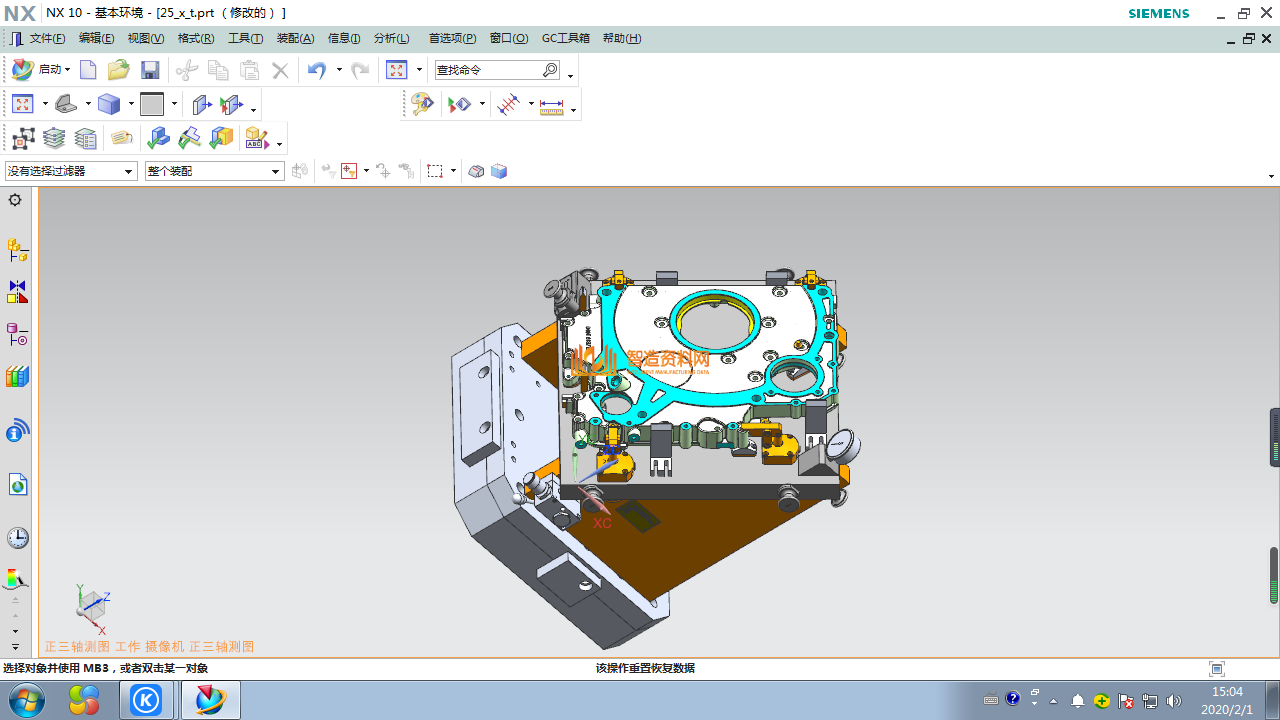The image size is (1280, 720).
Task: Open the Constraint Navigator in sidebar
Action: [x=17, y=292]
